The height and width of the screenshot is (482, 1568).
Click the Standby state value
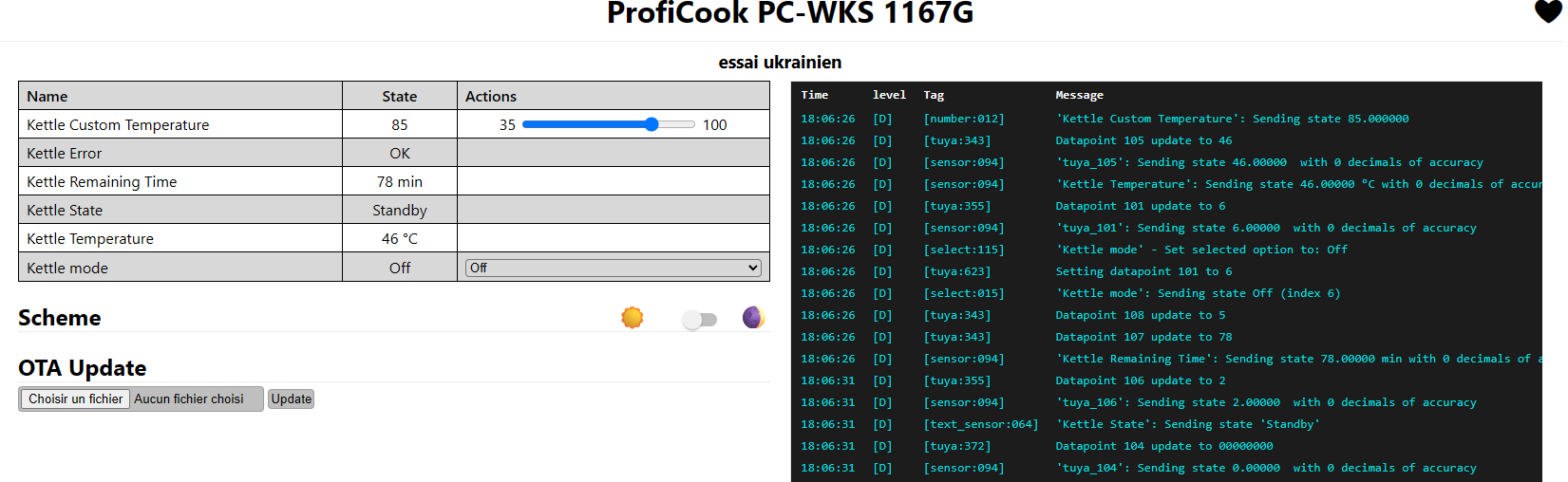click(x=400, y=210)
